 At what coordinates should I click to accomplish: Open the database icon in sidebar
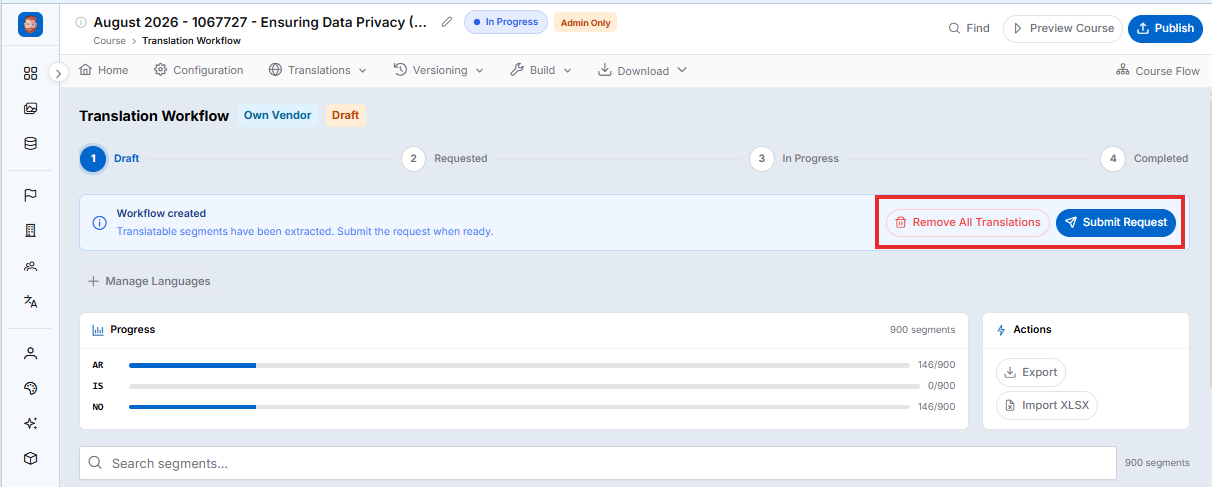pyautogui.click(x=30, y=143)
